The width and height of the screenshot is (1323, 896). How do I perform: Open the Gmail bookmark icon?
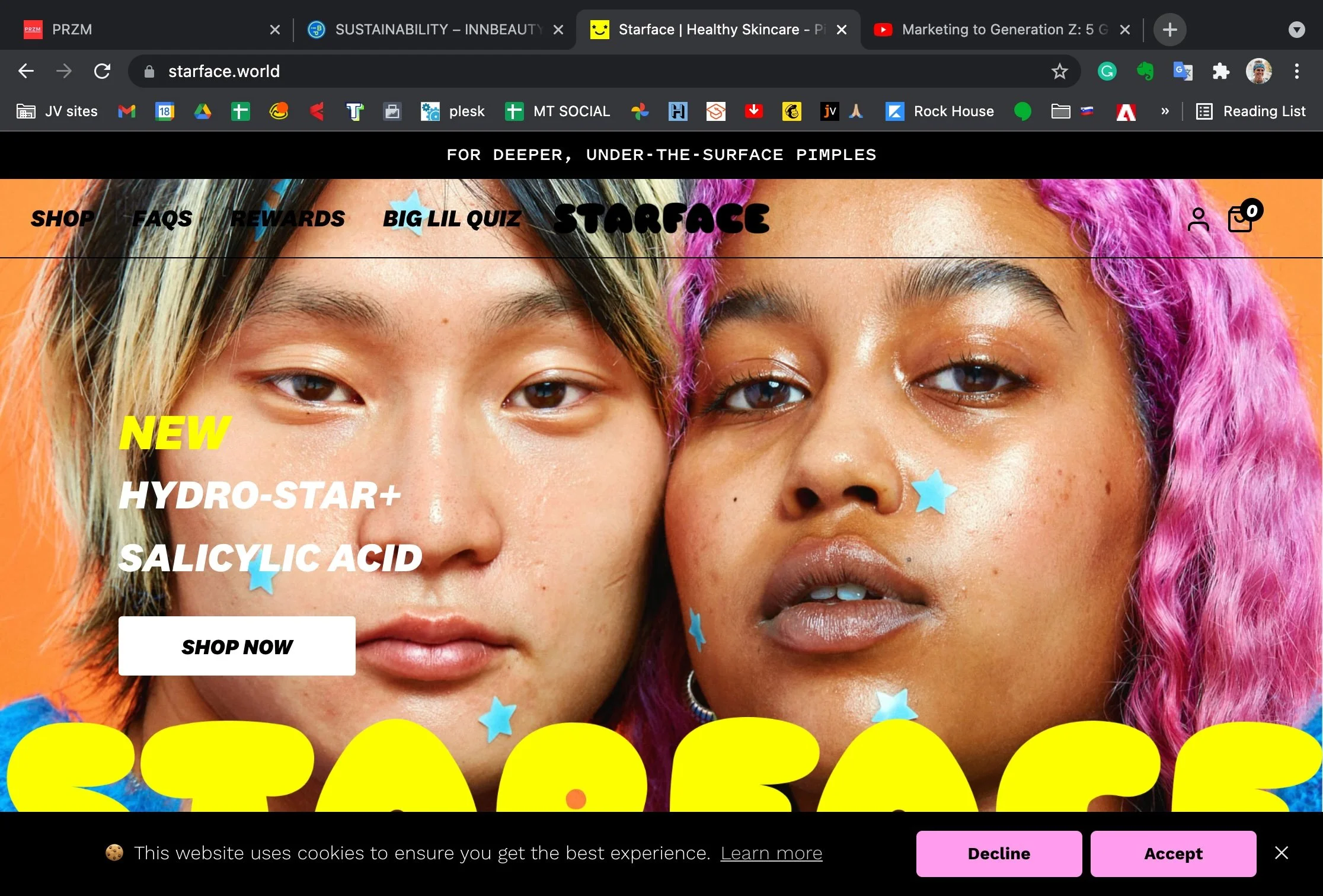[x=127, y=111]
